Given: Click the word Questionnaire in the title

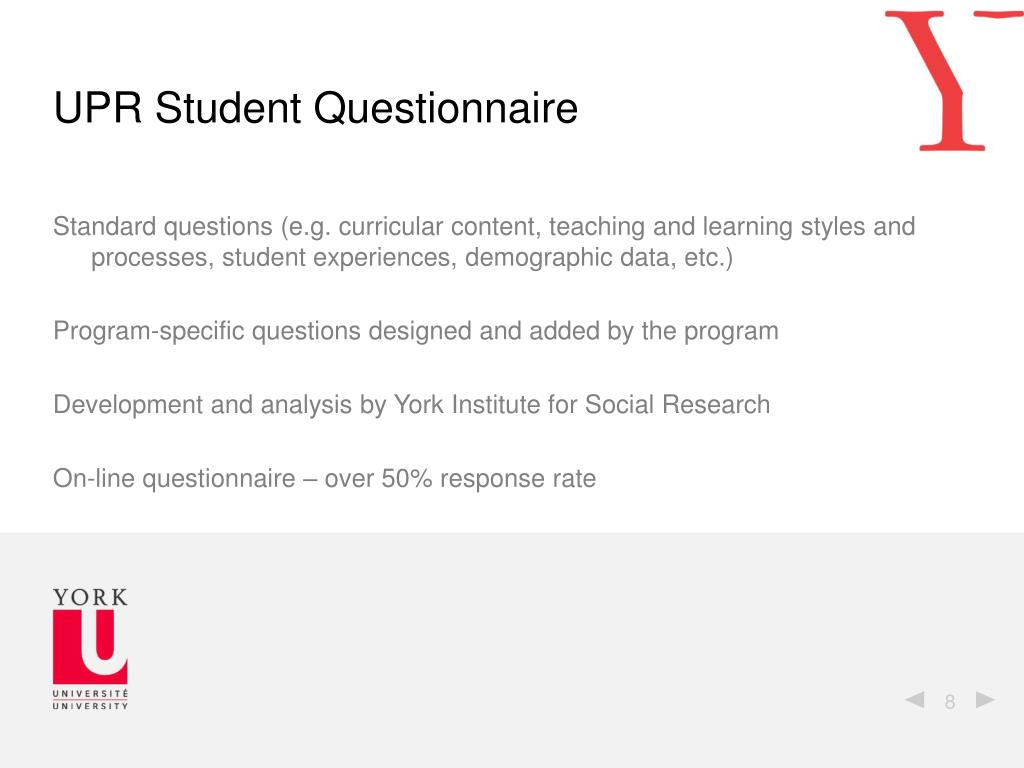Looking at the screenshot, I should [446, 108].
